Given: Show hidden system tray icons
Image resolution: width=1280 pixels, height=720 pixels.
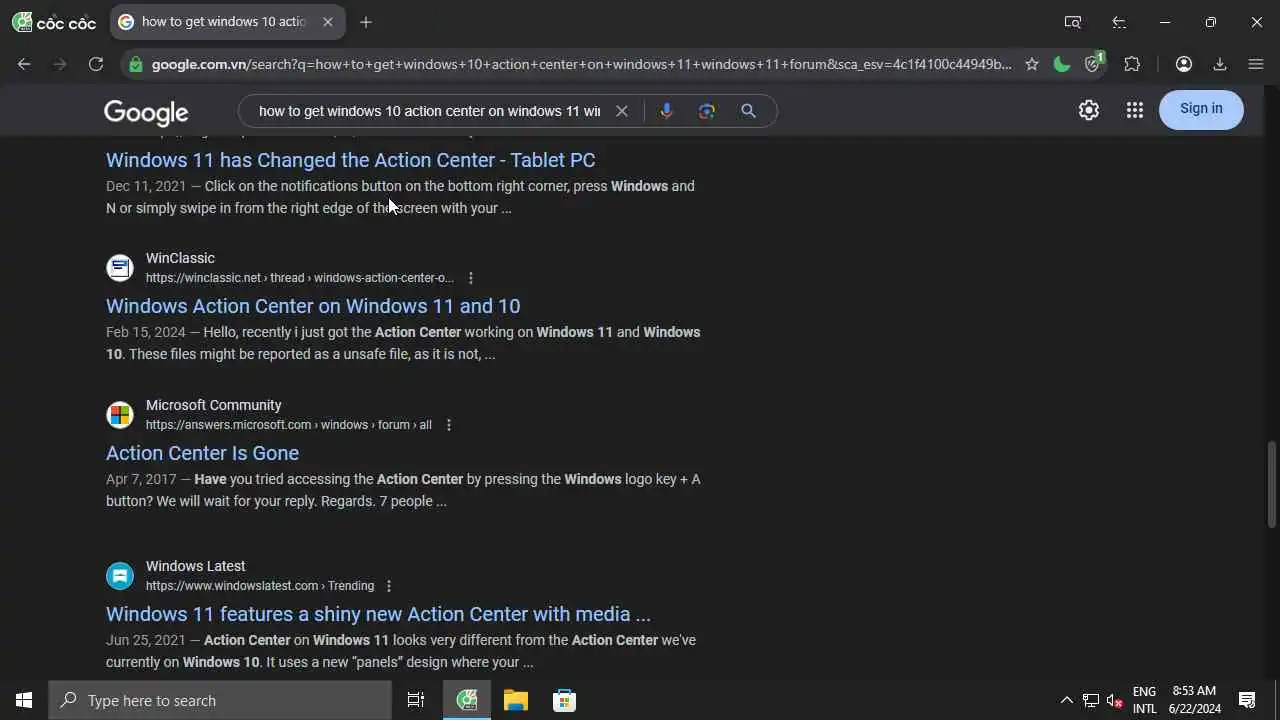Looking at the screenshot, I should point(1066,700).
